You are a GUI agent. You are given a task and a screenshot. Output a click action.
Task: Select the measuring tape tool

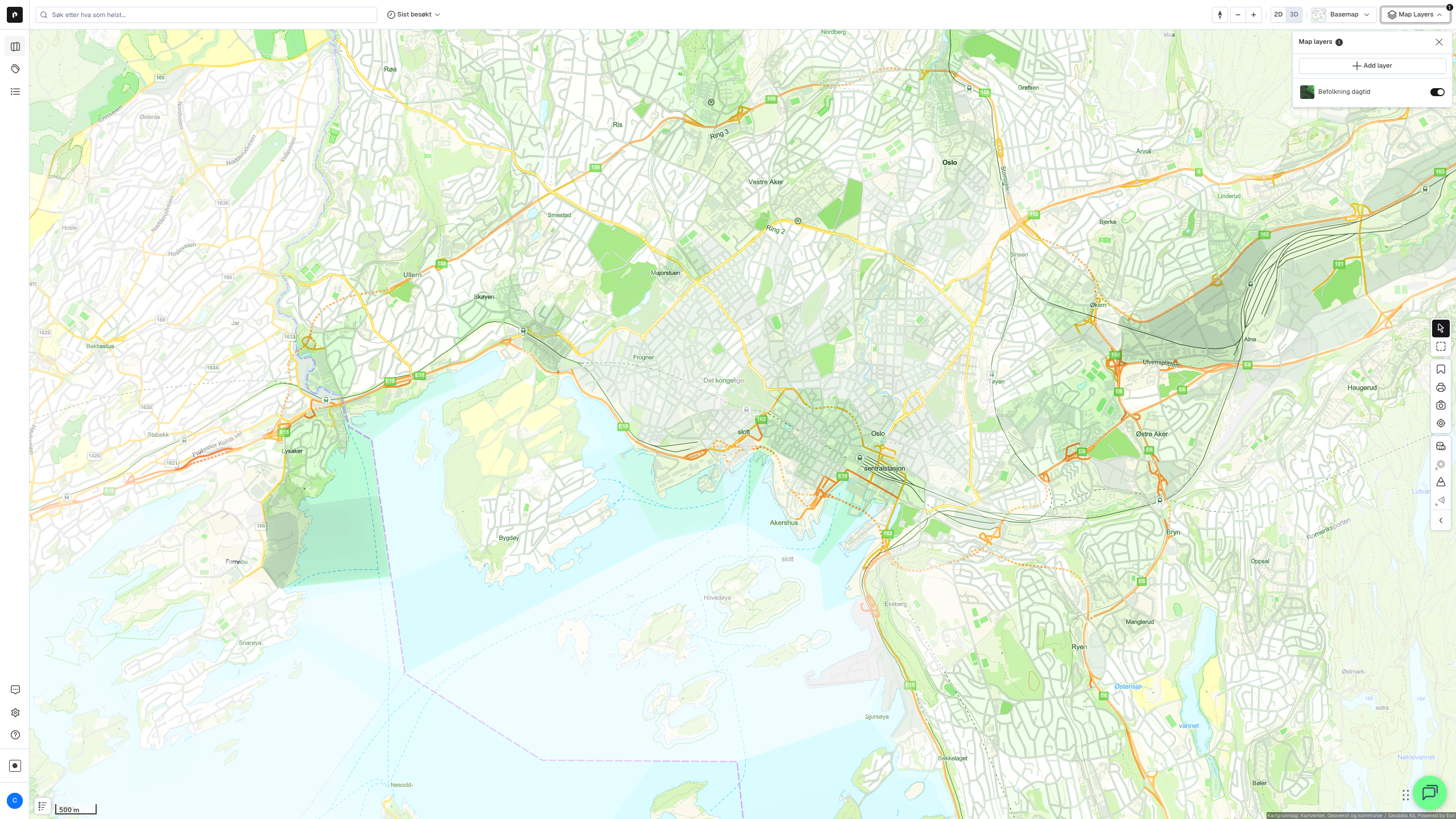(1441, 446)
